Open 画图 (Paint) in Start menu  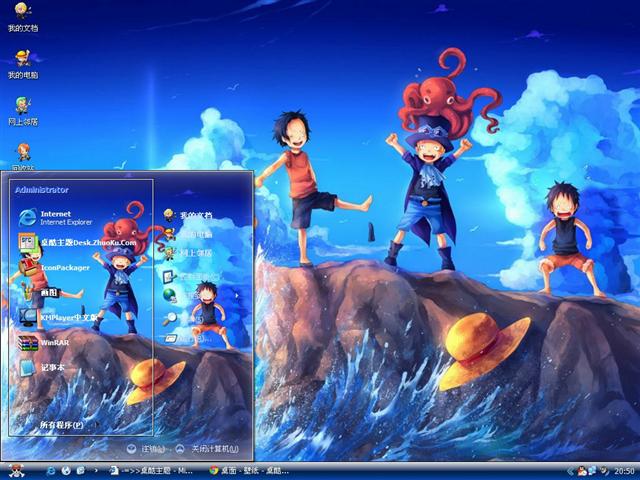pos(40,293)
